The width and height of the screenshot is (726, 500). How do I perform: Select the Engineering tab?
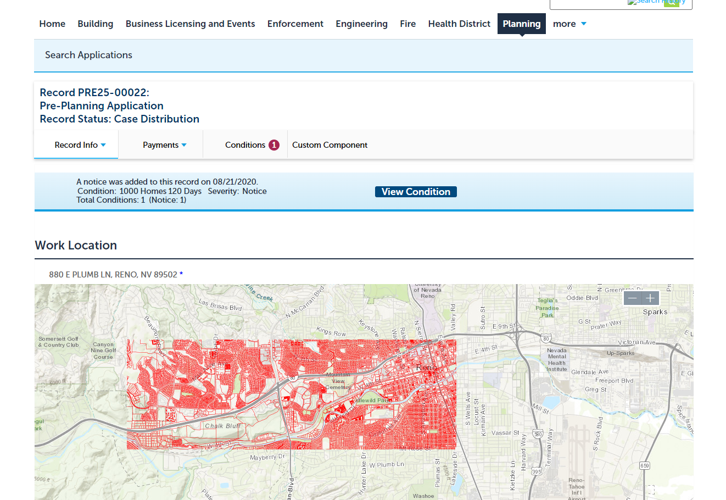(x=361, y=24)
